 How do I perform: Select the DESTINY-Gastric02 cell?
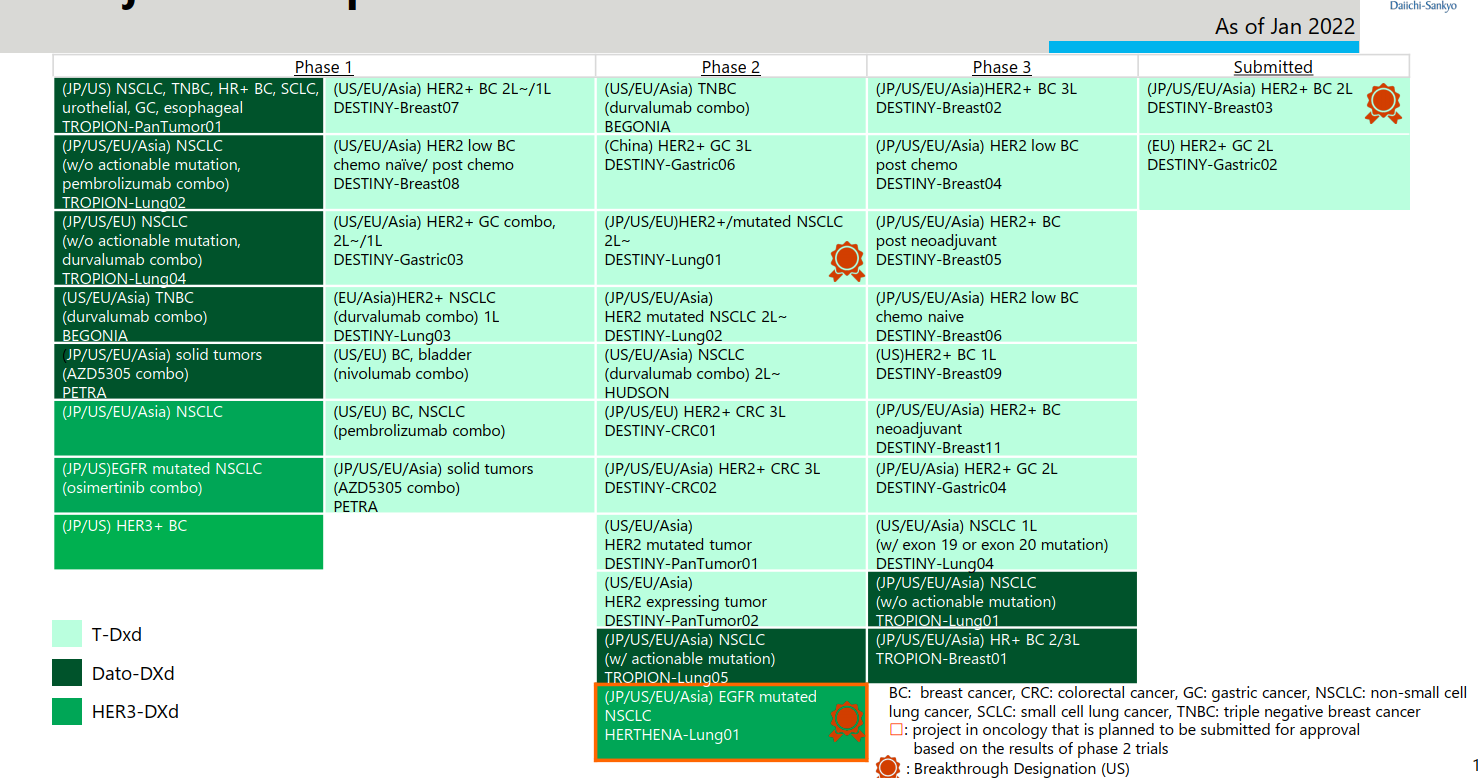click(x=1273, y=172)
